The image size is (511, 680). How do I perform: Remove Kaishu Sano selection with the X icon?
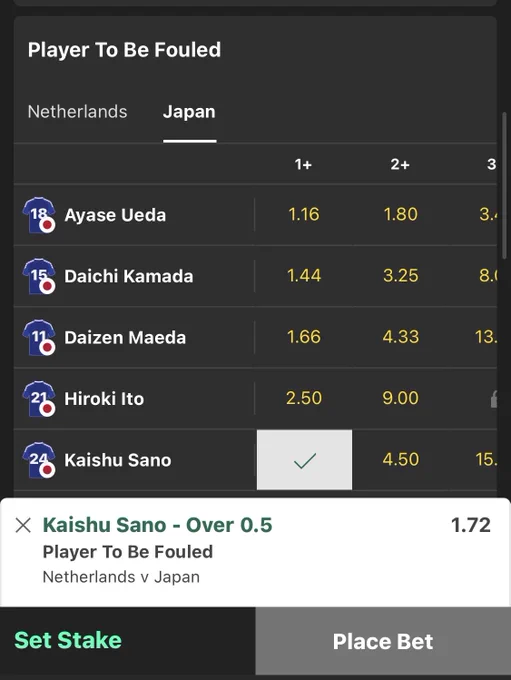click(x=23, y=525)
